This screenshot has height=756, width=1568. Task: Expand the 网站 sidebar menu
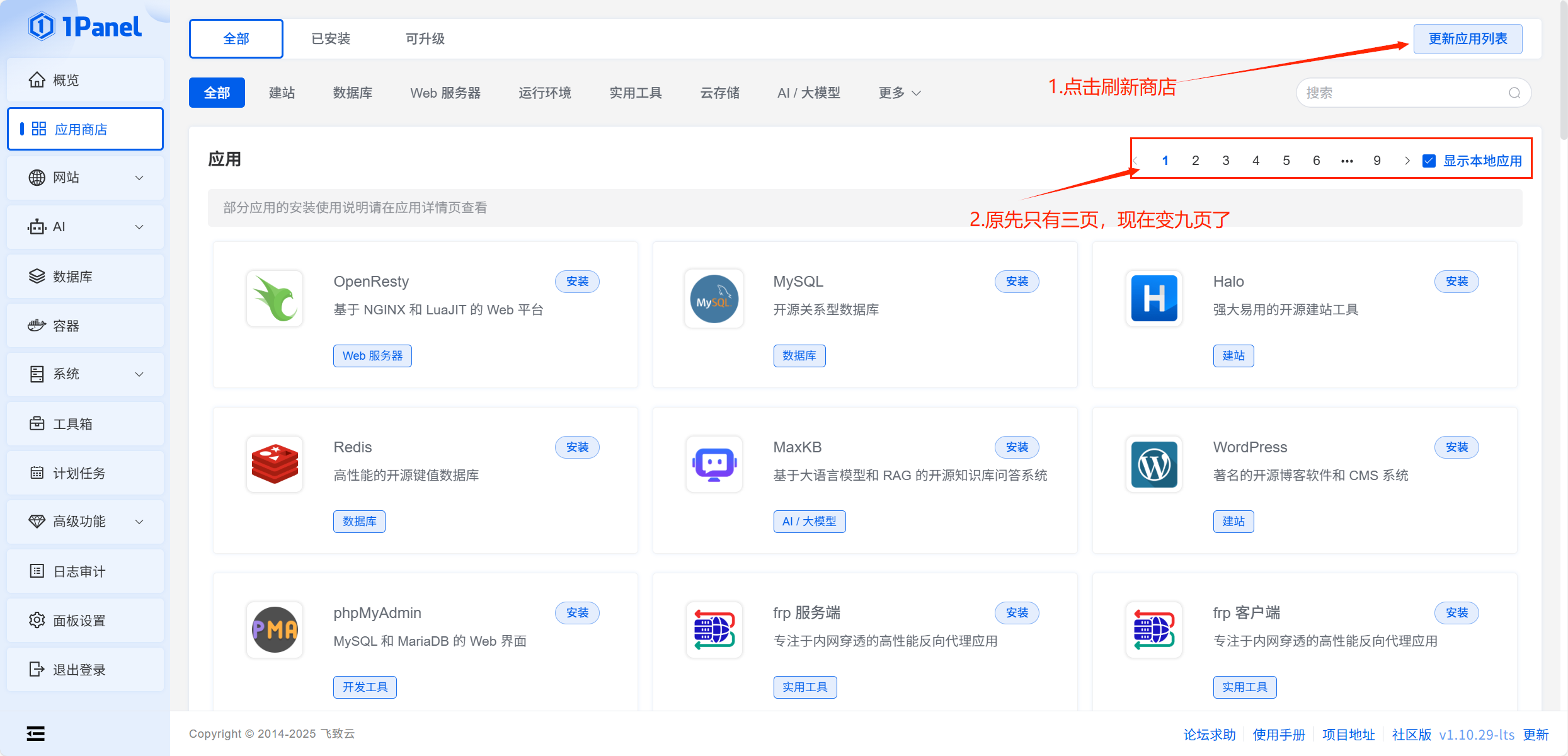click(85, 178)
